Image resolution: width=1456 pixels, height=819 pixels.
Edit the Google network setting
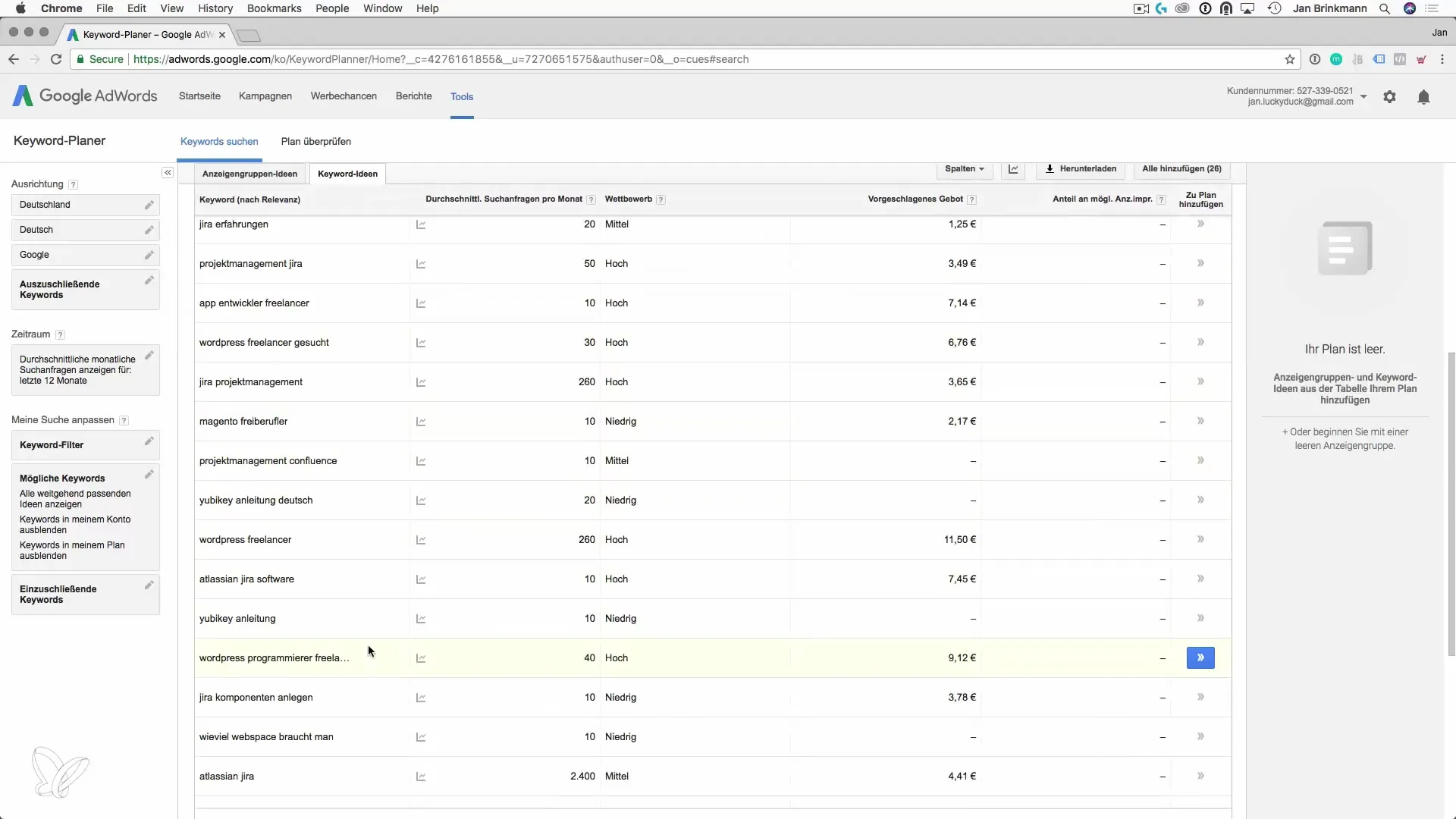point(149,255)
